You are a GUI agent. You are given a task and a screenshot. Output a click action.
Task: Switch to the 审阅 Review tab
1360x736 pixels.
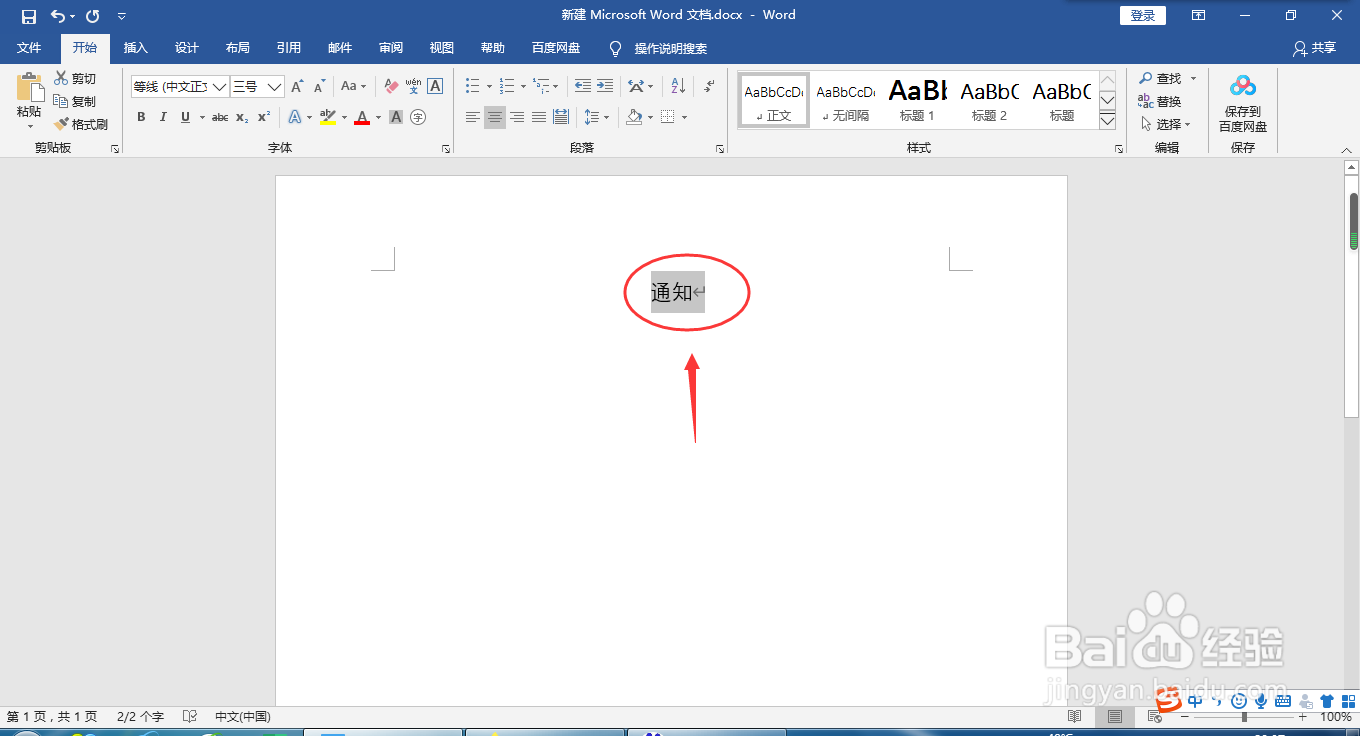pyautogui.click(x=391, y=48)
